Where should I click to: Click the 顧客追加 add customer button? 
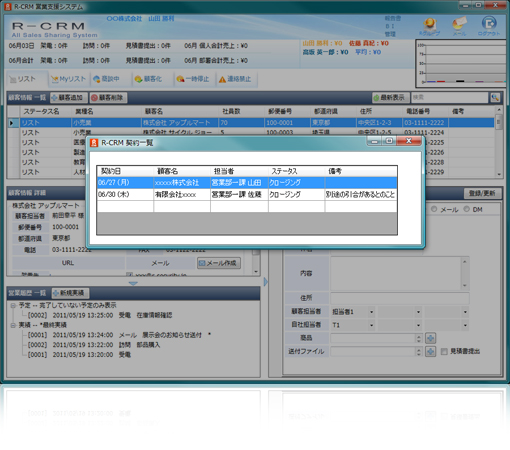68,98
